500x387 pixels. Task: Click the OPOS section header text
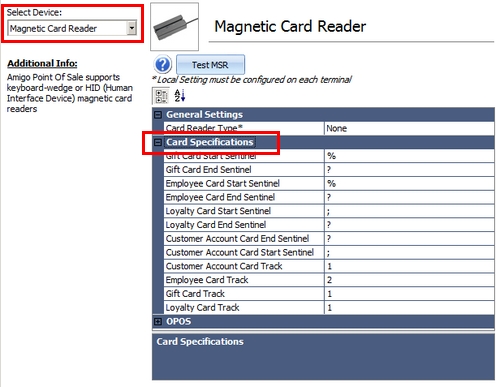179,322
